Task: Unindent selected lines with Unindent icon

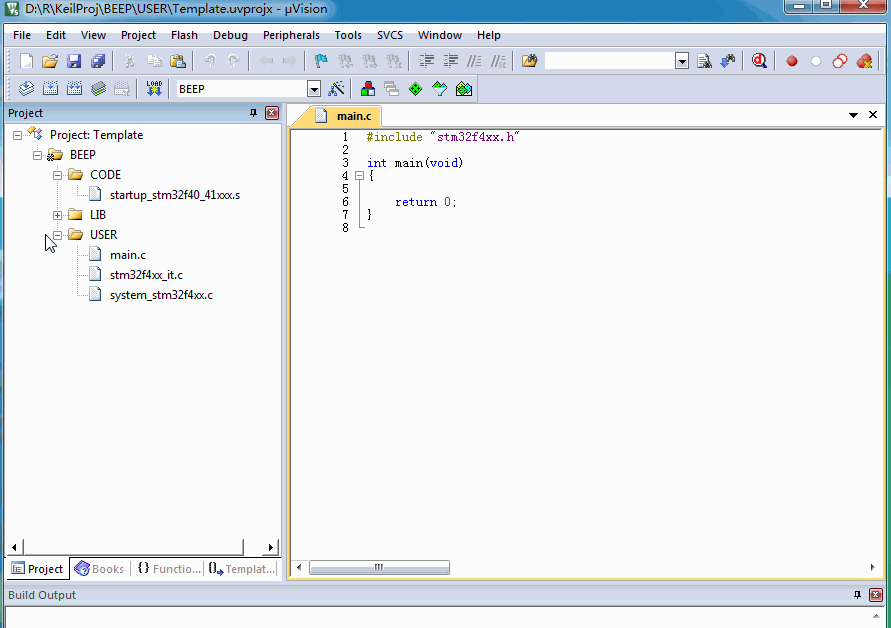Action: click(x=451, y=61)
